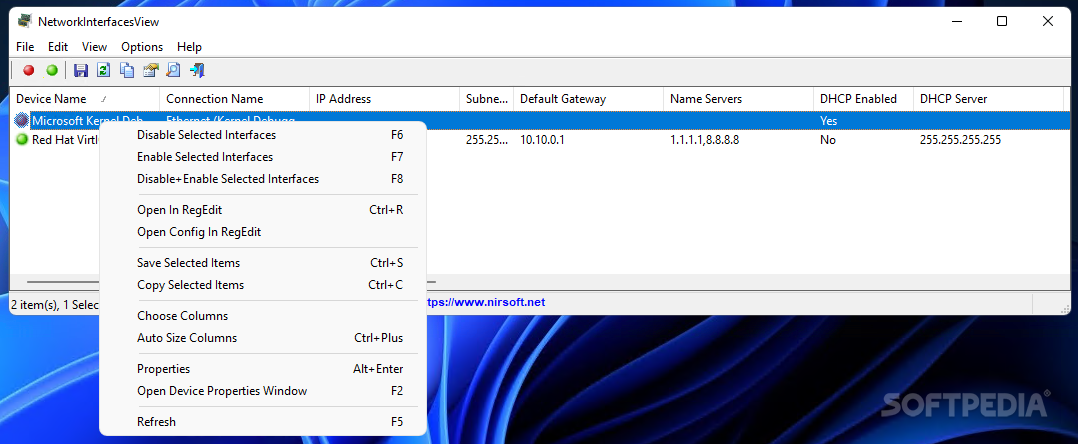Sort by the Default Gateway column header
The image size is (1078, 444).
pos(588,99)
